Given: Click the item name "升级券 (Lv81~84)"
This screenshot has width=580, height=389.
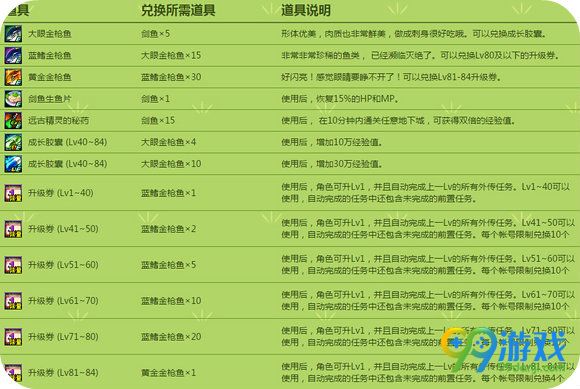Looking at the screenshot, I should click(63, 372).
